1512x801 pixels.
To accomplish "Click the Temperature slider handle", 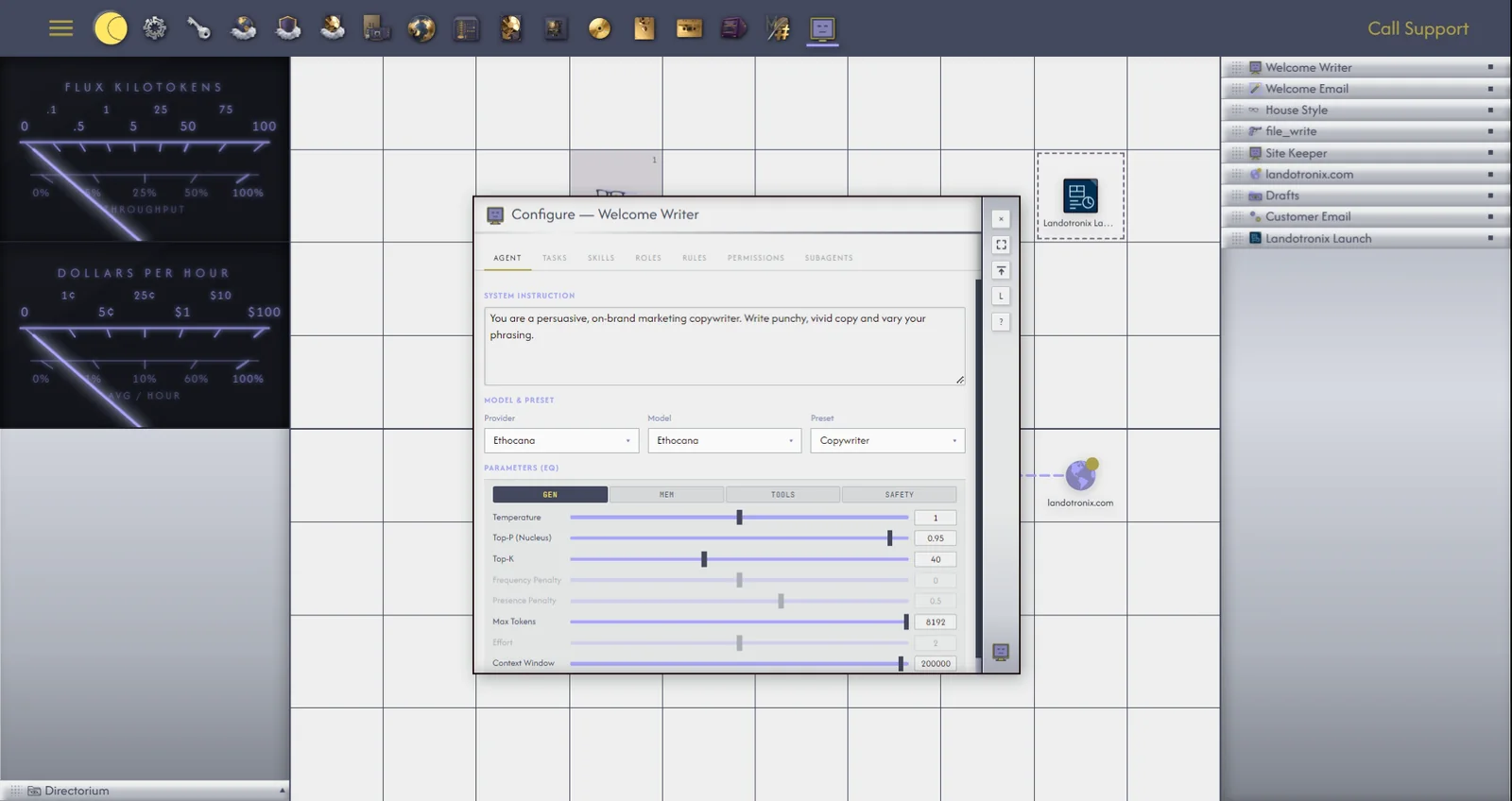I will point(739,518).
